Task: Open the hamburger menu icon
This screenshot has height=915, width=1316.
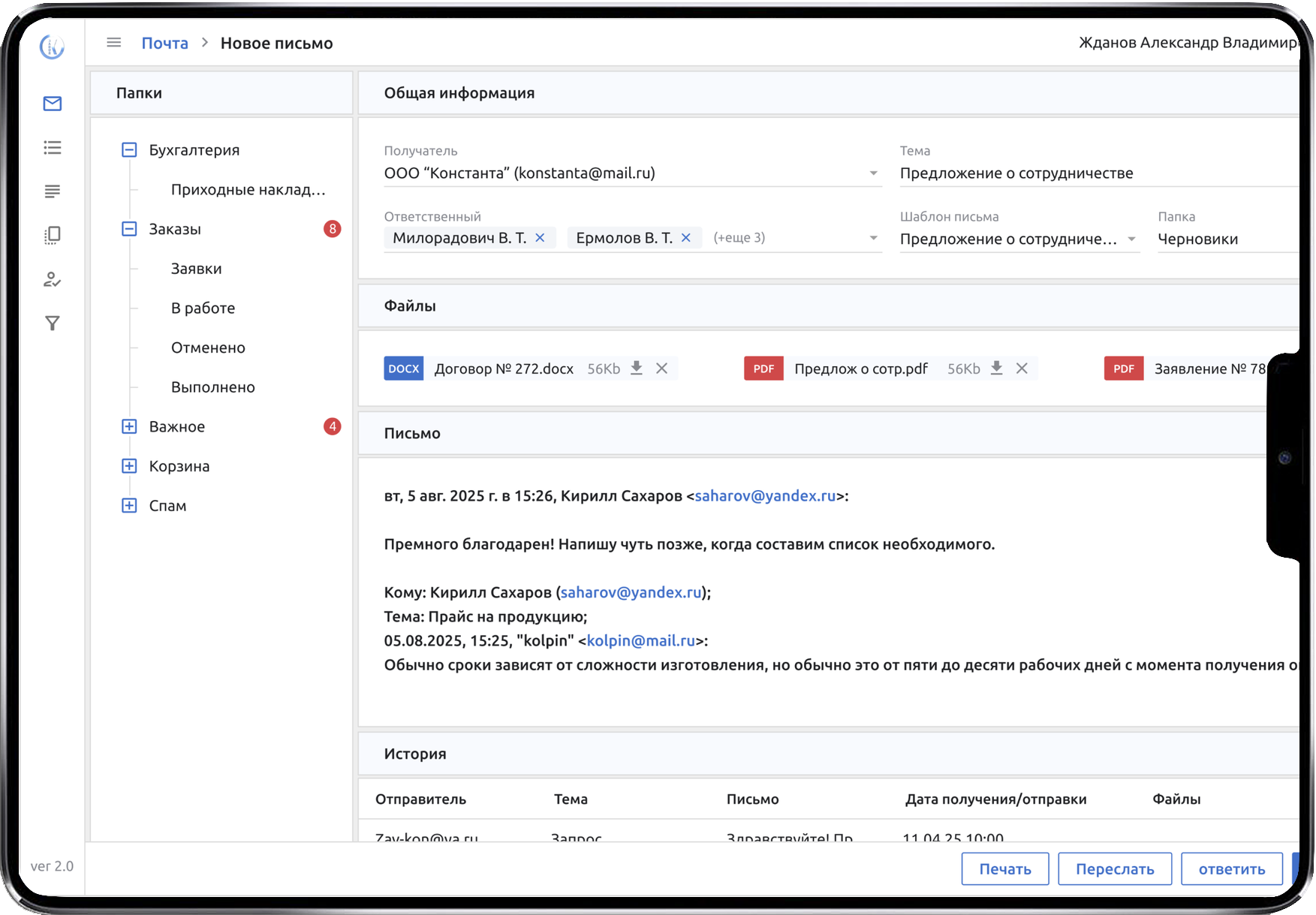Action: pos(114,43)
